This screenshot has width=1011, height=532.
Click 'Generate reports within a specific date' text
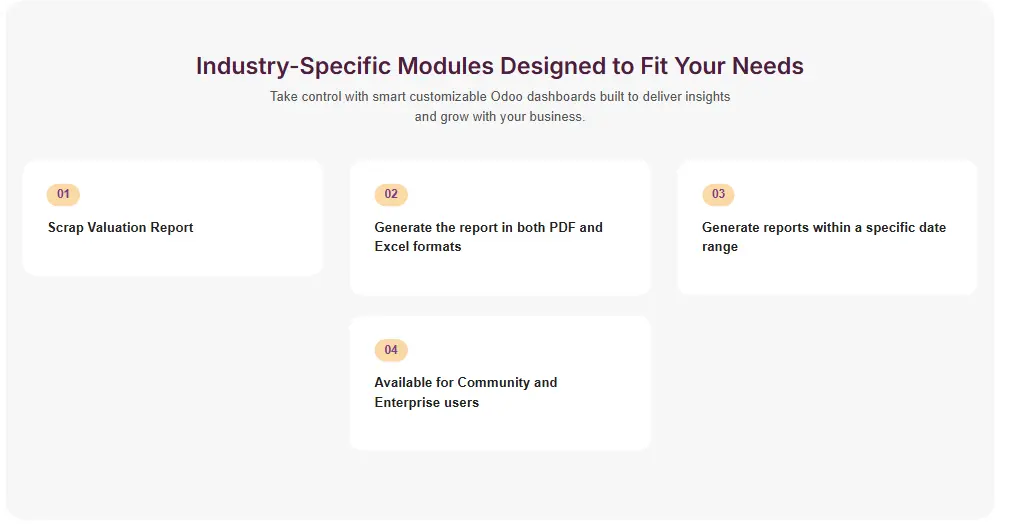coord(823,228)
